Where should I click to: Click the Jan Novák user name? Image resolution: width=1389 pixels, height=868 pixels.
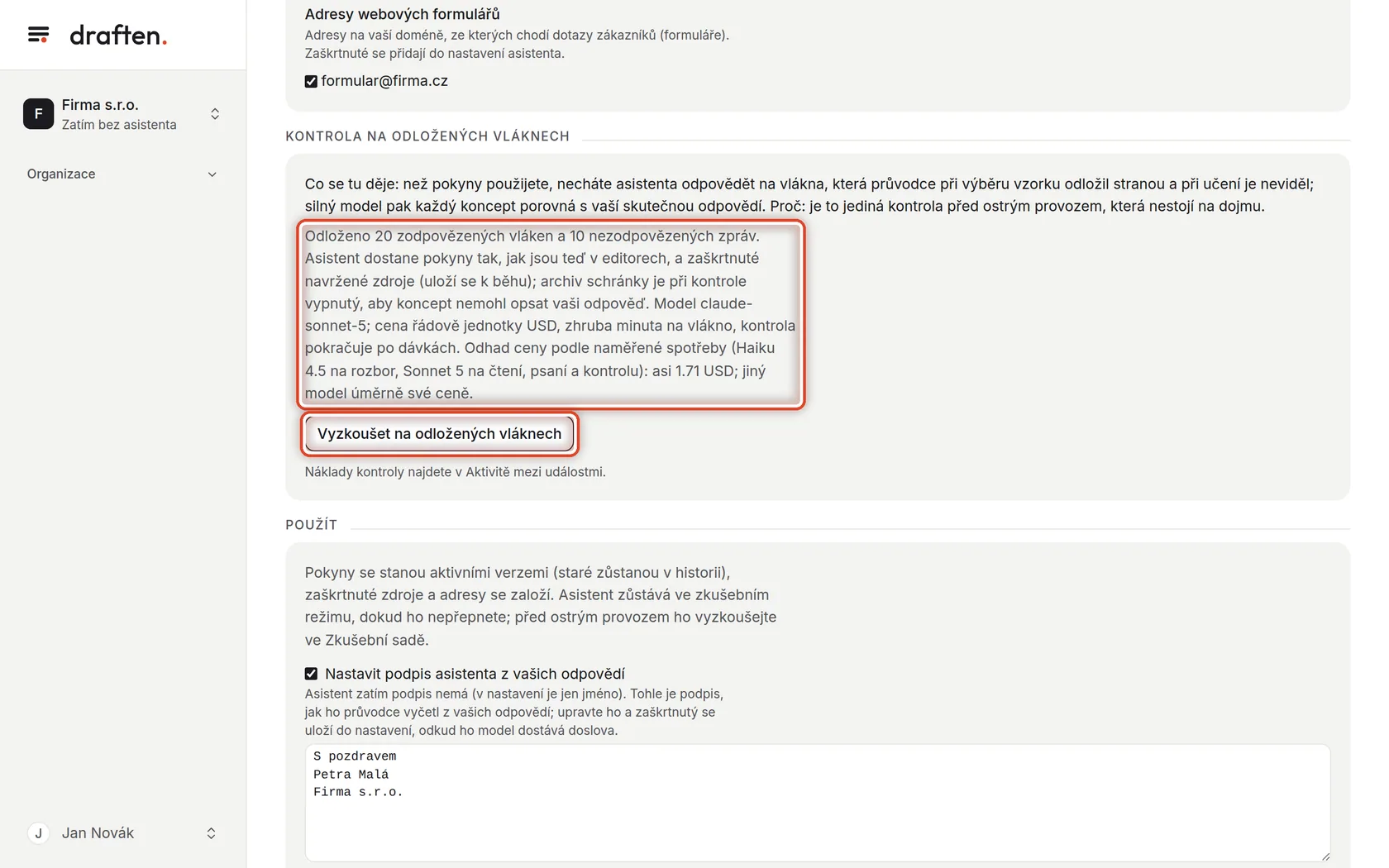coord(98,833)
